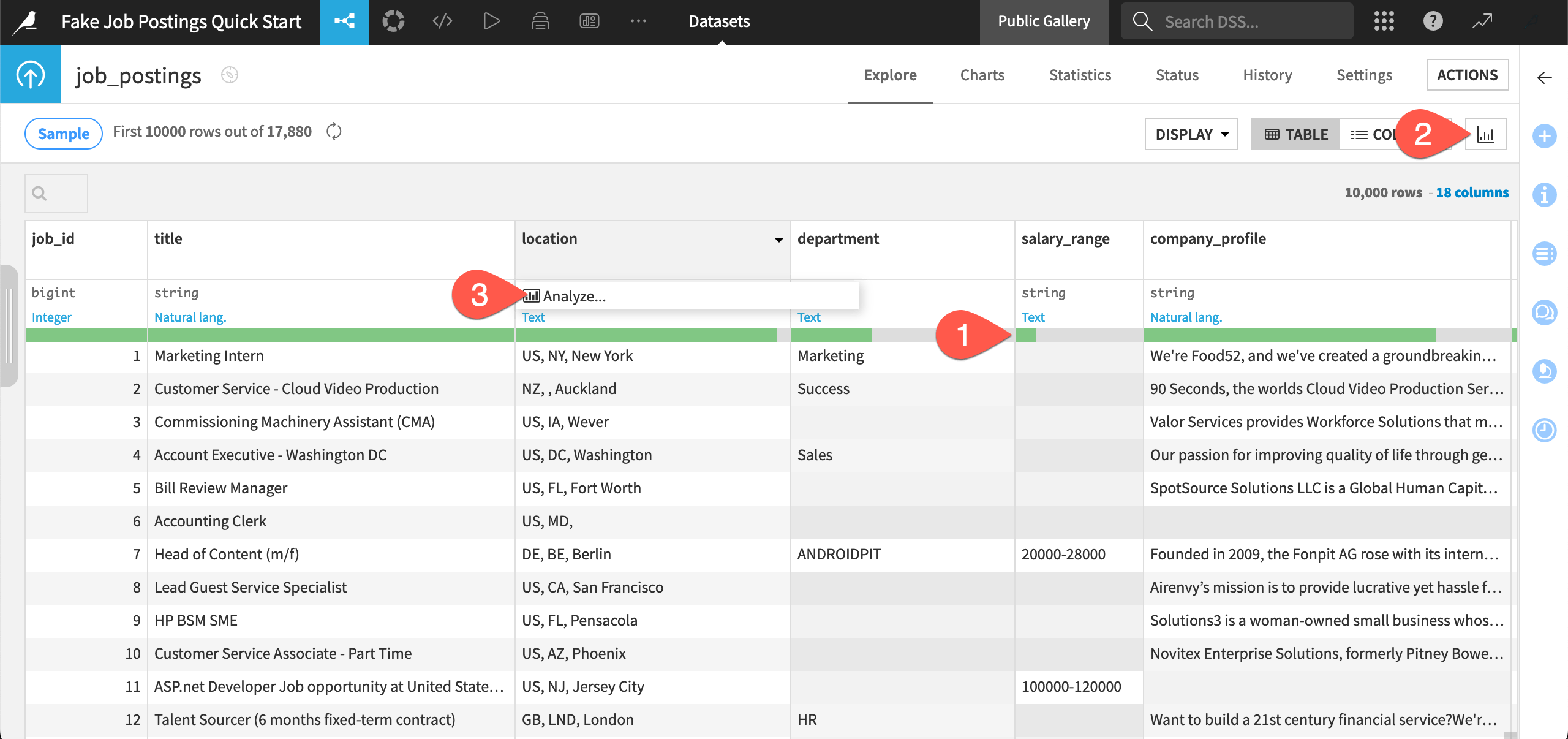Image resolution: width=1568 pixels, height=739 pixels.
Task: Click the table search filter box
Action: click(x=56, y=194)
